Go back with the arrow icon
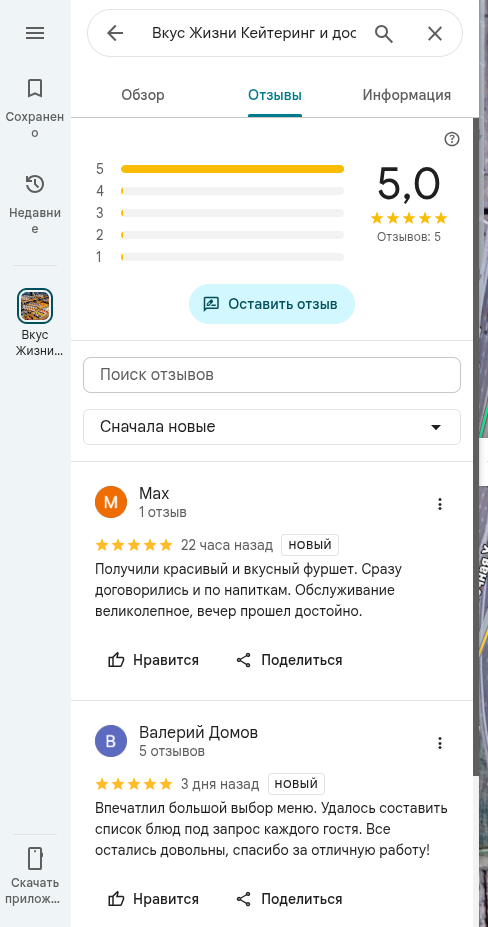 (115, 33)
